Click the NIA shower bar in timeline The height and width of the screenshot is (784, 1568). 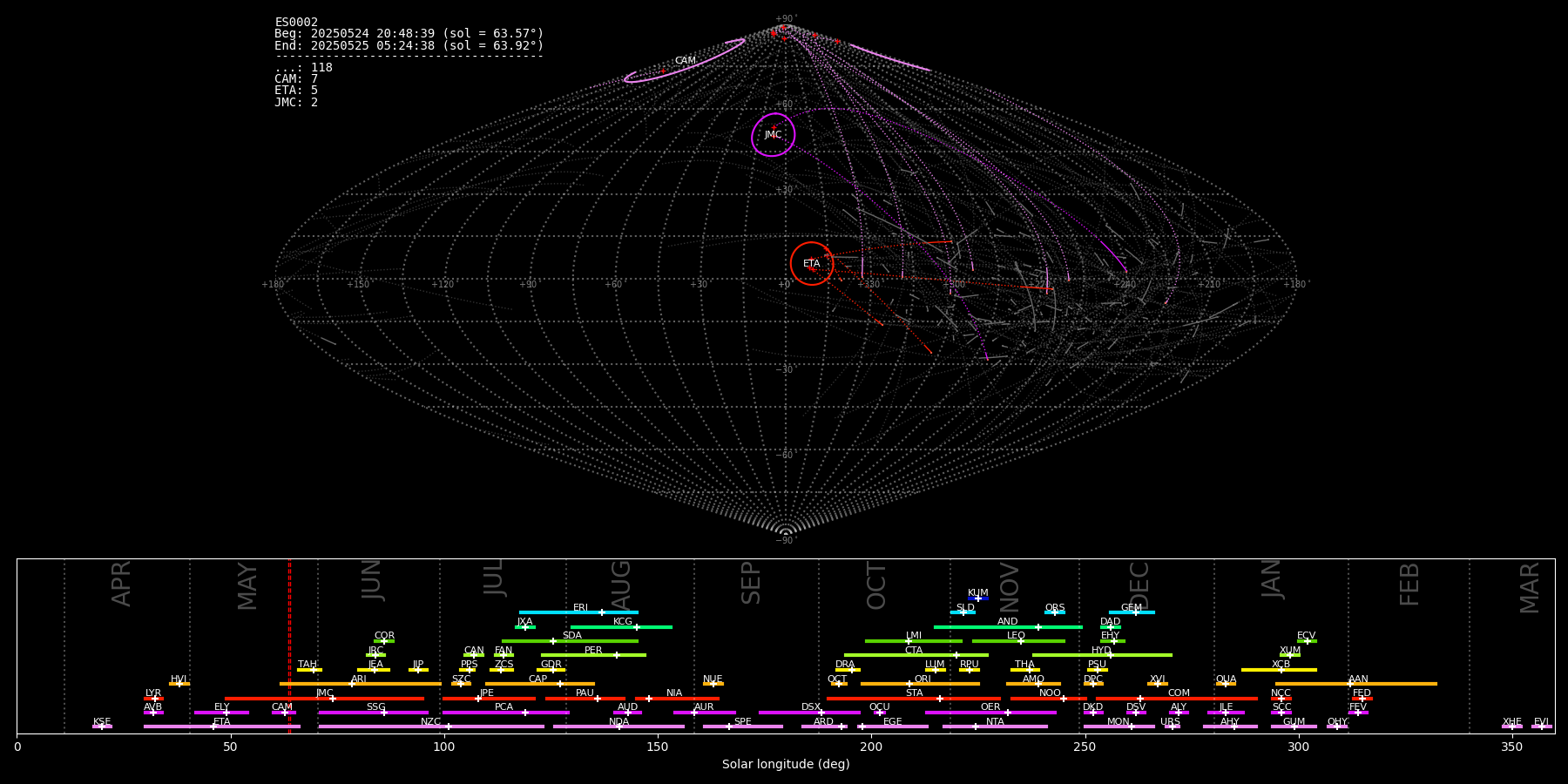[677, 699]
